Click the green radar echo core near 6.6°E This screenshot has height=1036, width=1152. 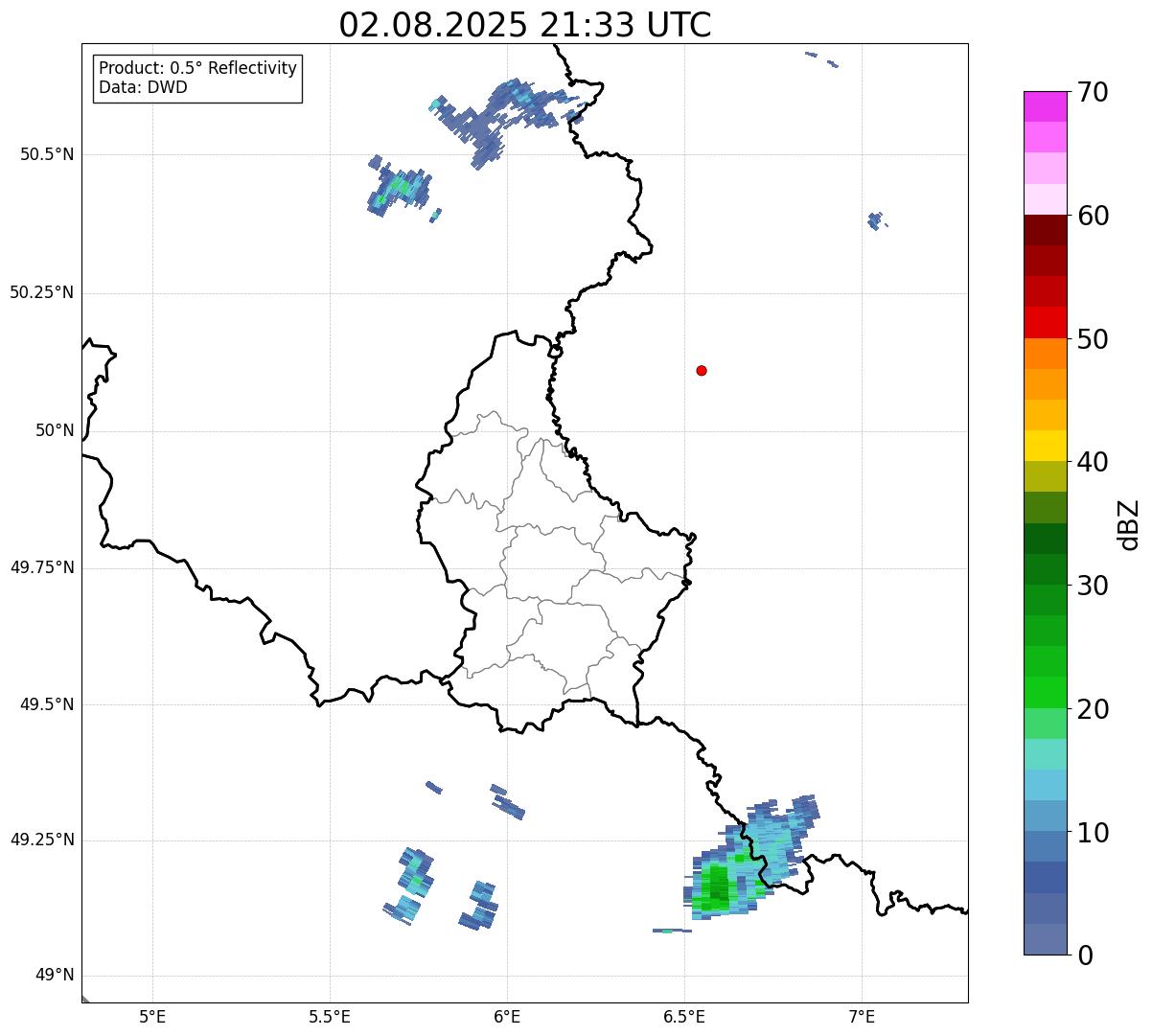pos(718,886)
